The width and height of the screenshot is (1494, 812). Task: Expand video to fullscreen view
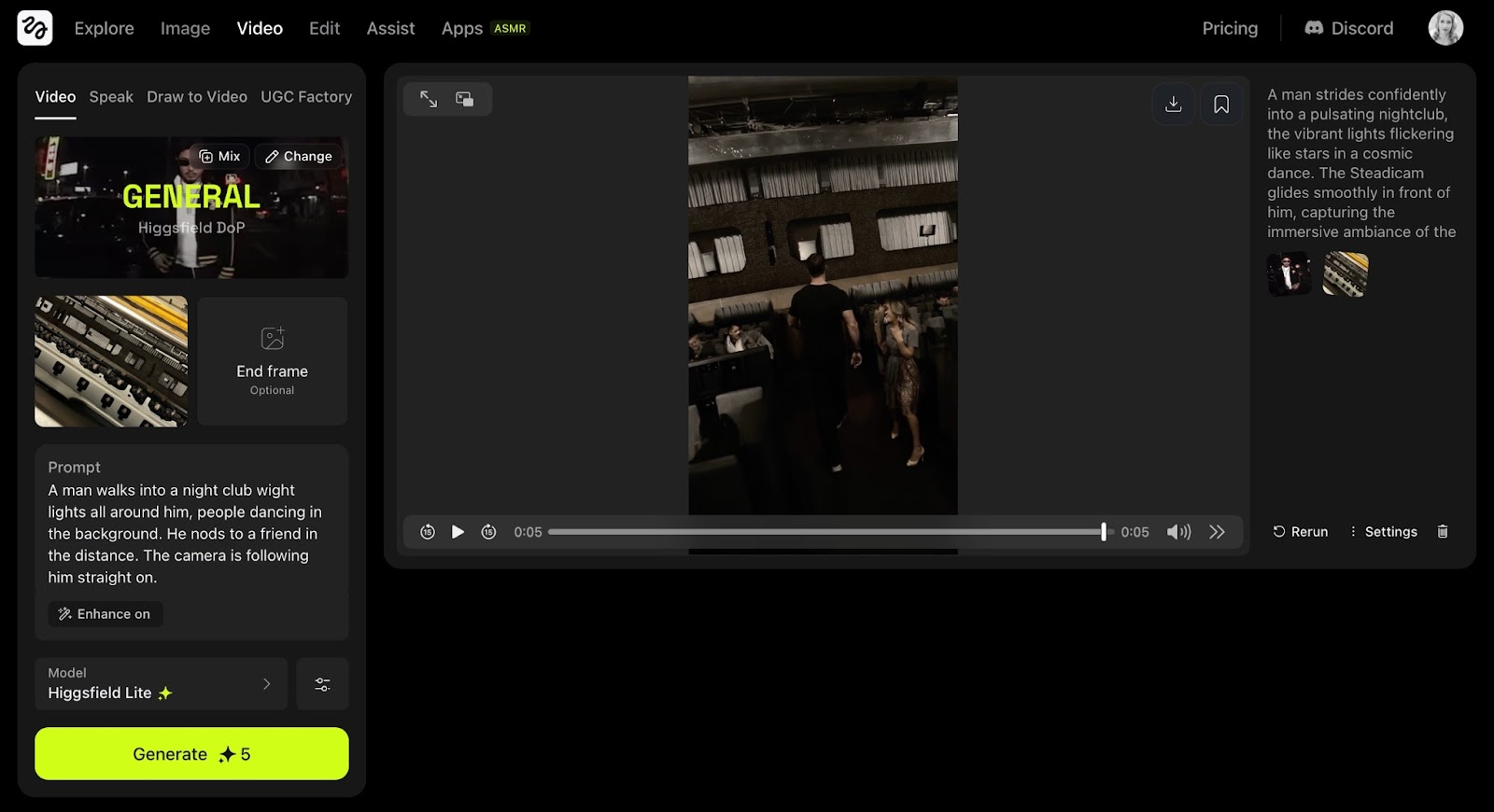(x=429, y=99)
